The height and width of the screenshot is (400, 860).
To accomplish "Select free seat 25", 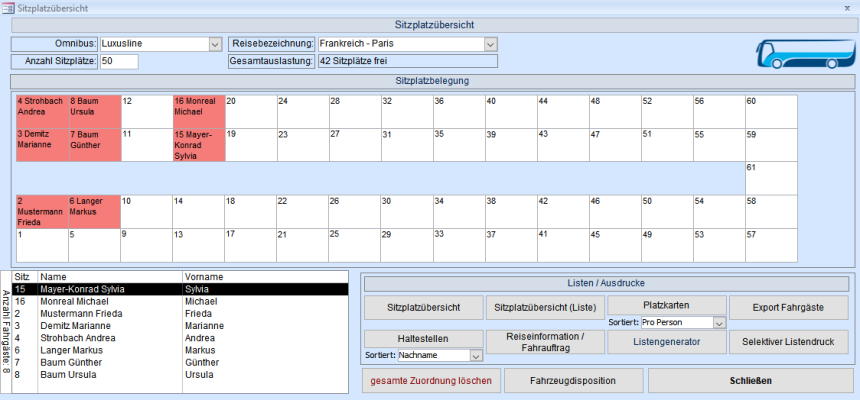I will 355,245.
